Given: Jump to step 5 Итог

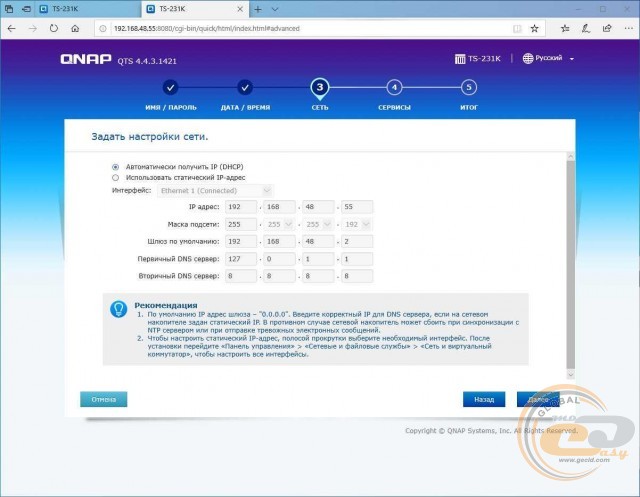Looking at the screenshot, I should click(x=469, y=87).
